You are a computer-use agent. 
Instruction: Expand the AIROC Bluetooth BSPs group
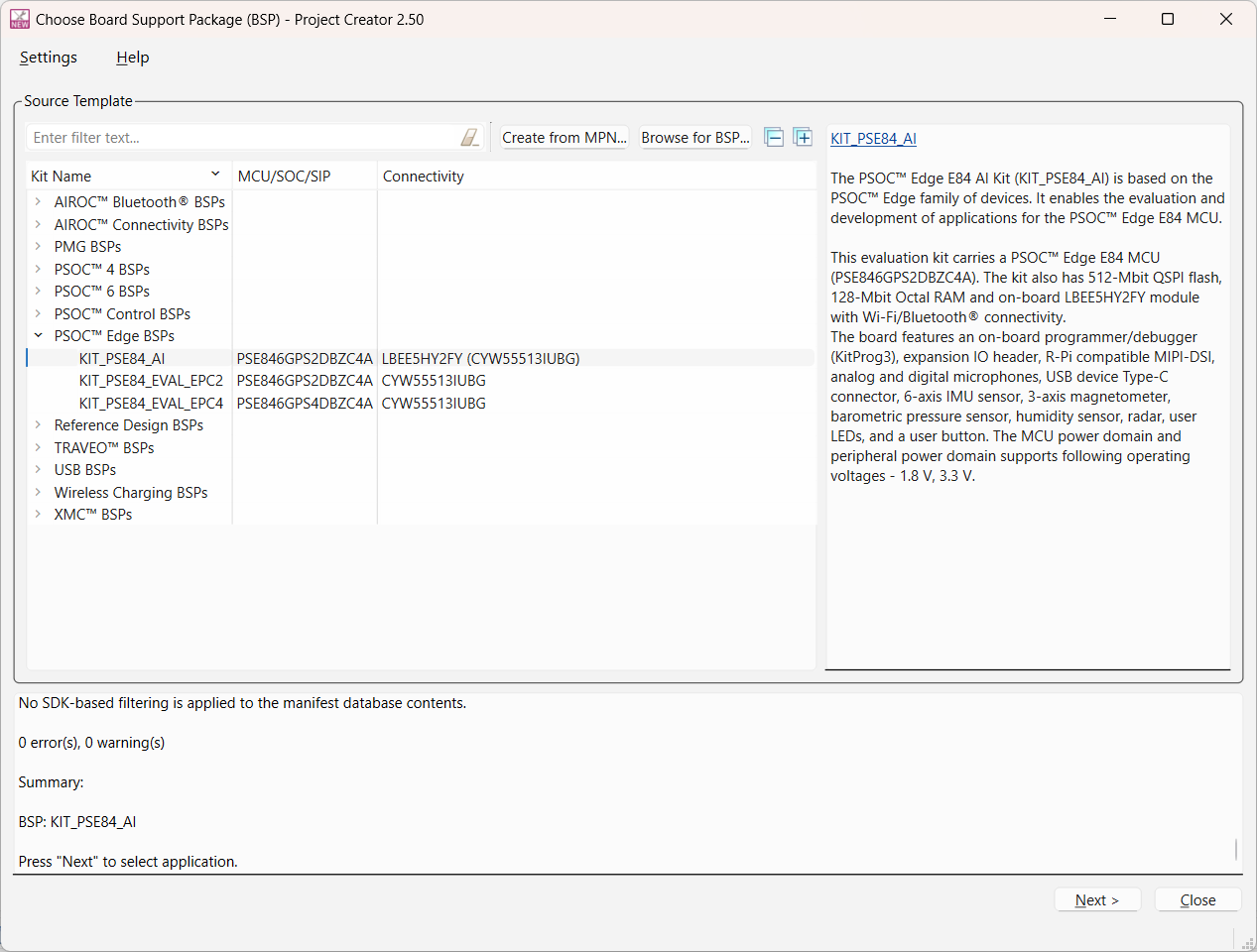[38, 201]
